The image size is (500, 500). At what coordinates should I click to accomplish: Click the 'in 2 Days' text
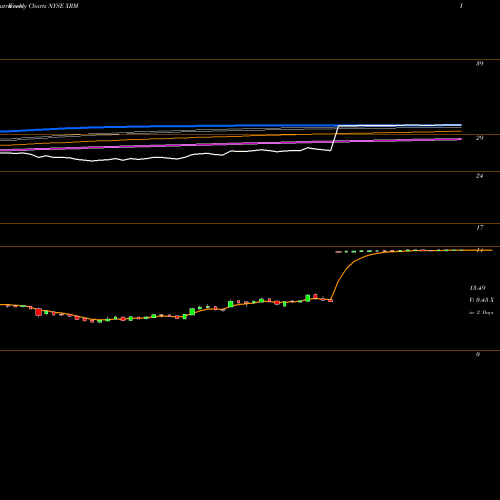[x=481, y=312]
